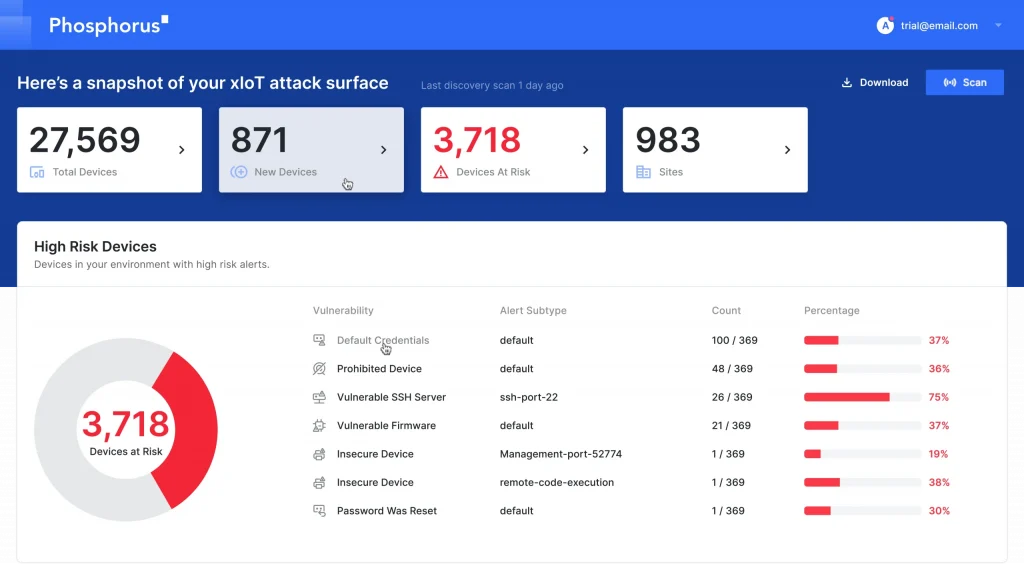Image resolution: width=1024 pixels, height=564 pixels.
Task: Open Devices At Risk card arrow
Action: point(585,150)
